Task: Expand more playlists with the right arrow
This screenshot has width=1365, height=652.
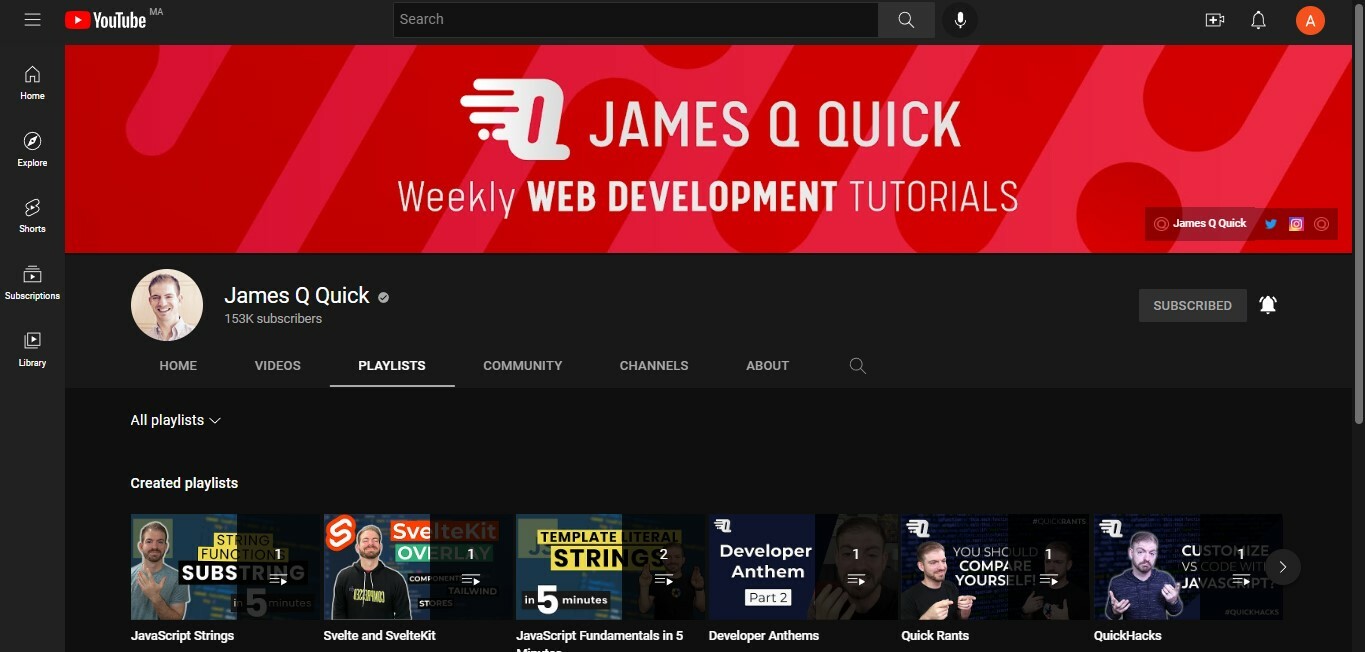Action: coord(1283,567)
